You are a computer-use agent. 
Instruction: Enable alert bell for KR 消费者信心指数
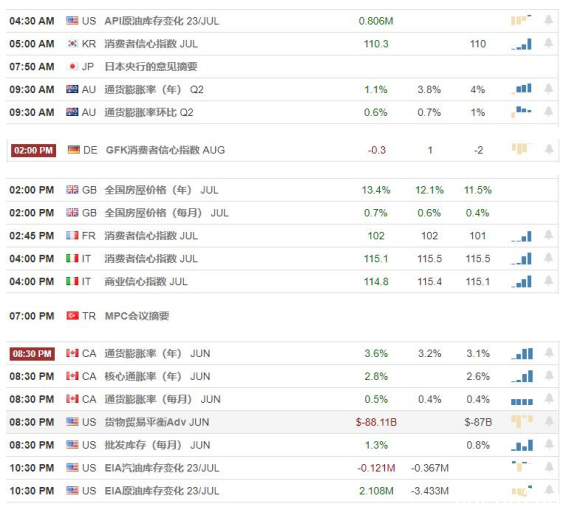548,43
